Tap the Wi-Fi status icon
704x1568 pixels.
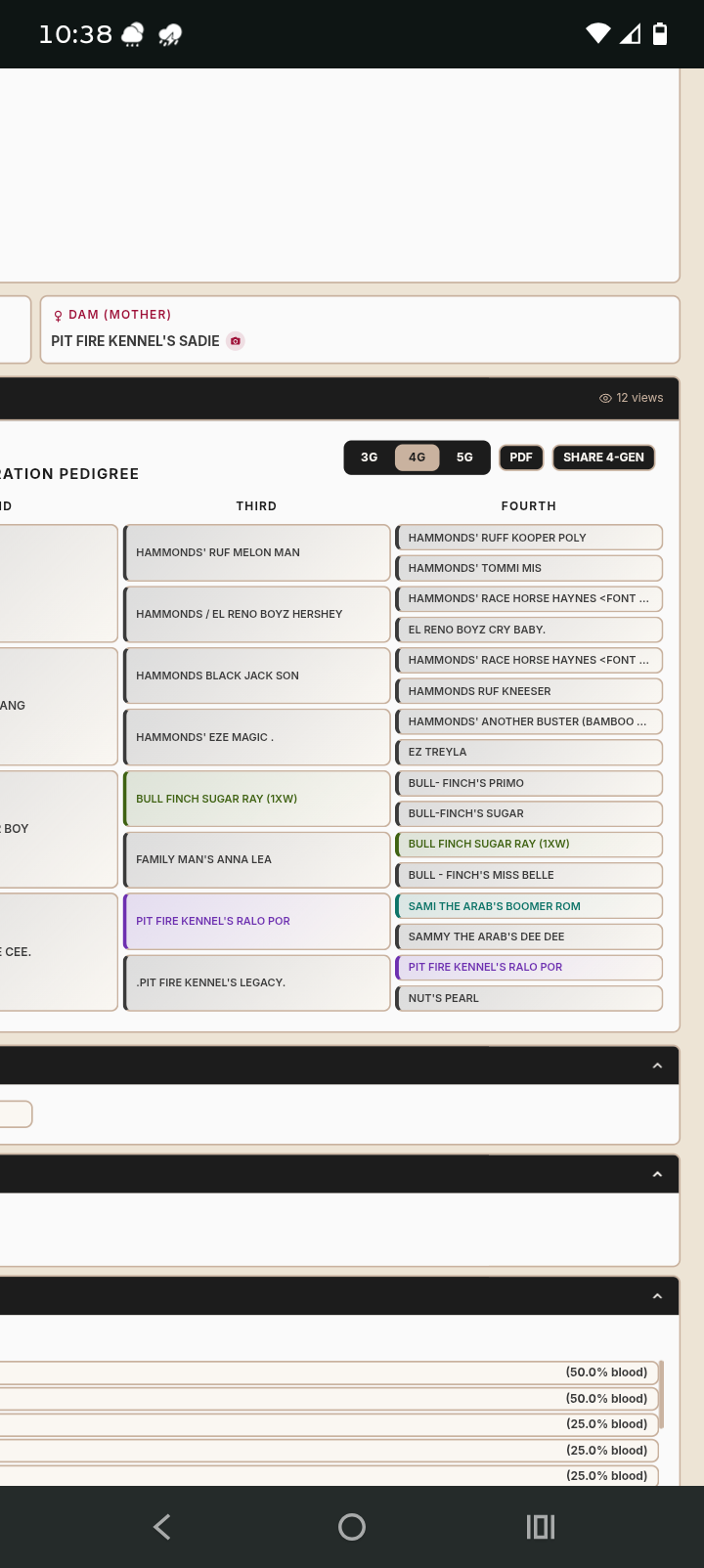pyautogui.click(x=597, y=34)
